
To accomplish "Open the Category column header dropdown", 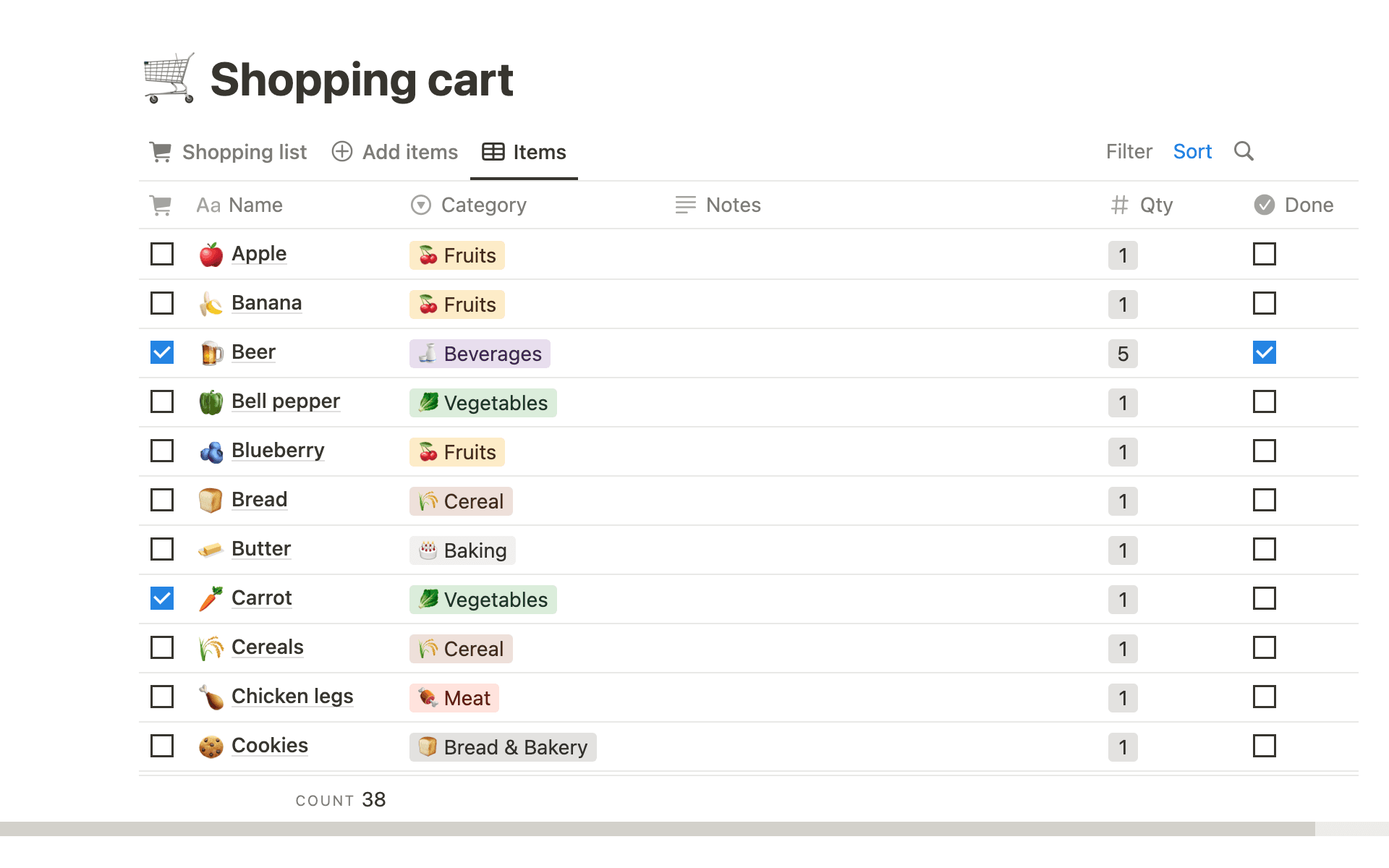I will 420,205.
